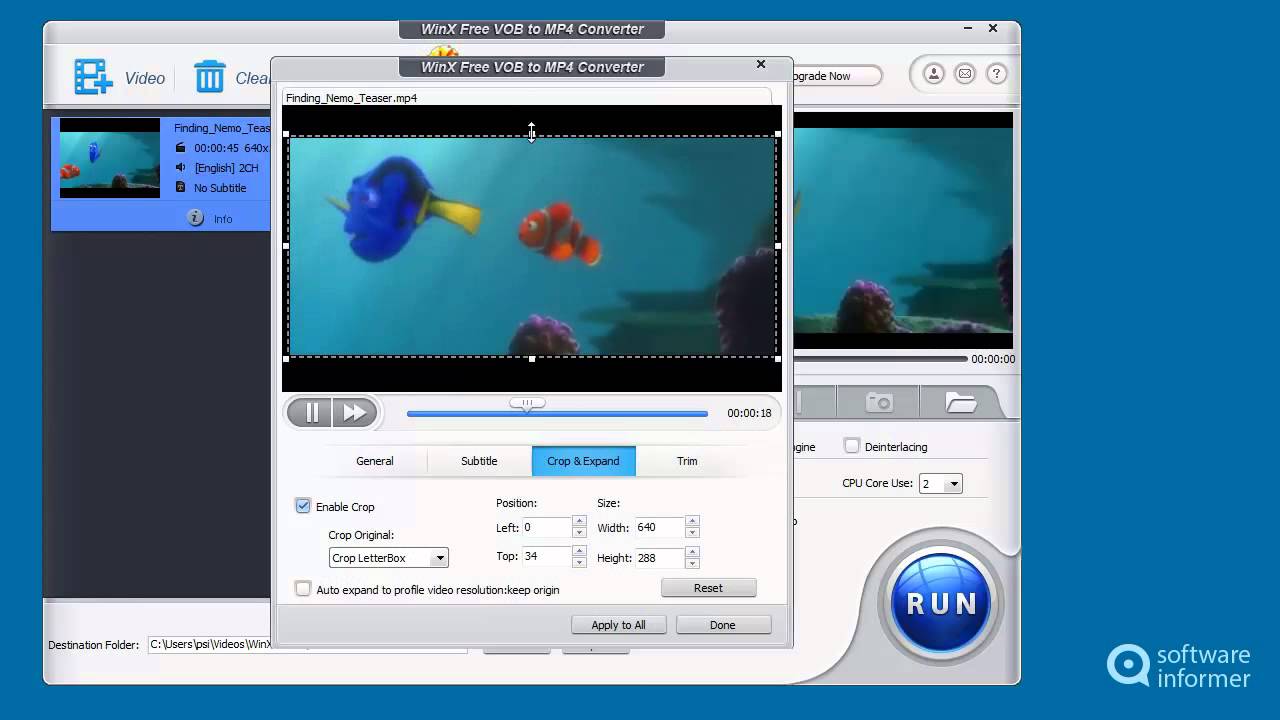Switch to the General tab
Screen dimensions: 1280x720
point(375,461)
